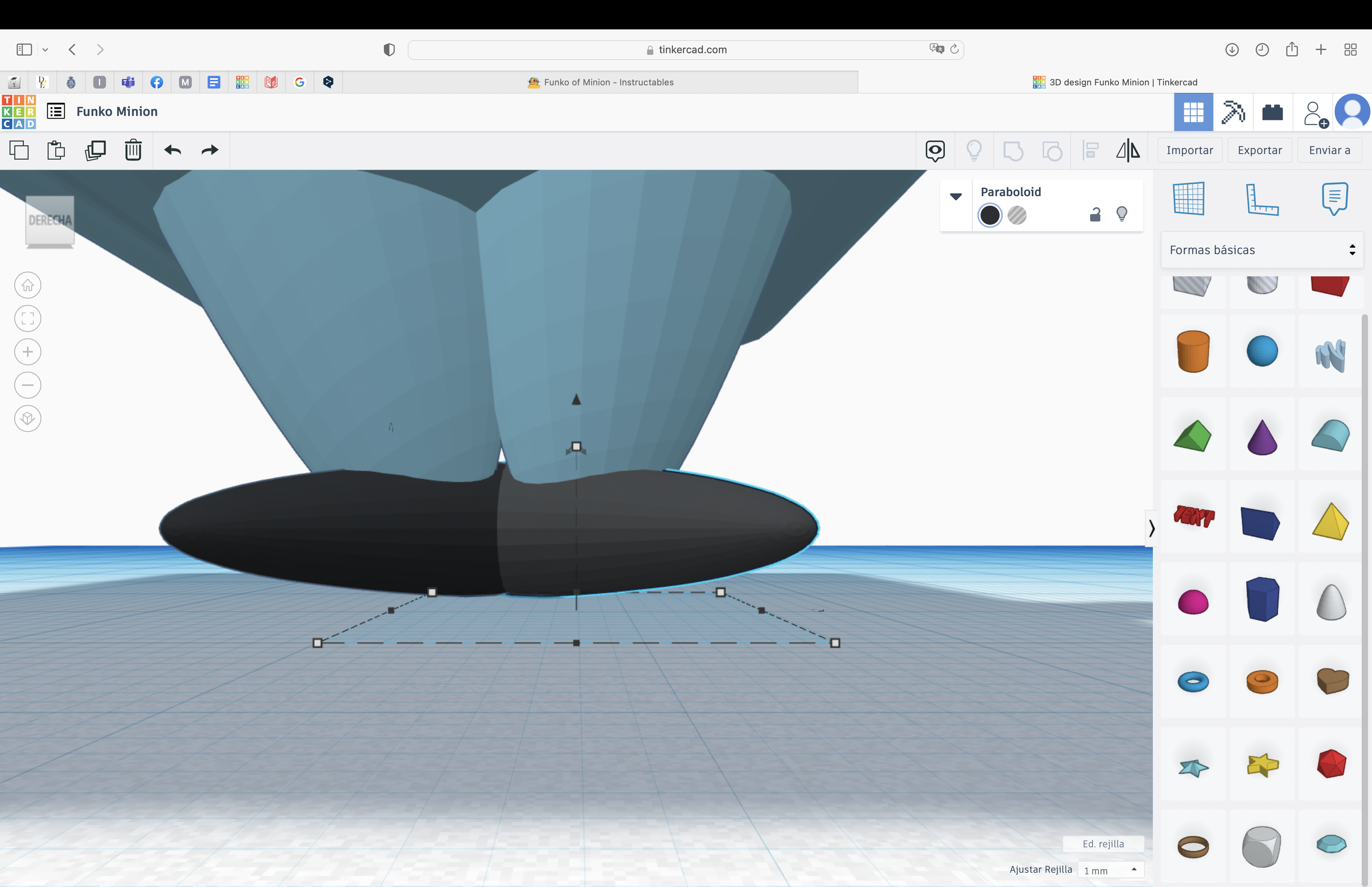This screenshot has height=887, width=1372.
Task: Click the Copy tool icon
Action: click(x=19, y=150)
